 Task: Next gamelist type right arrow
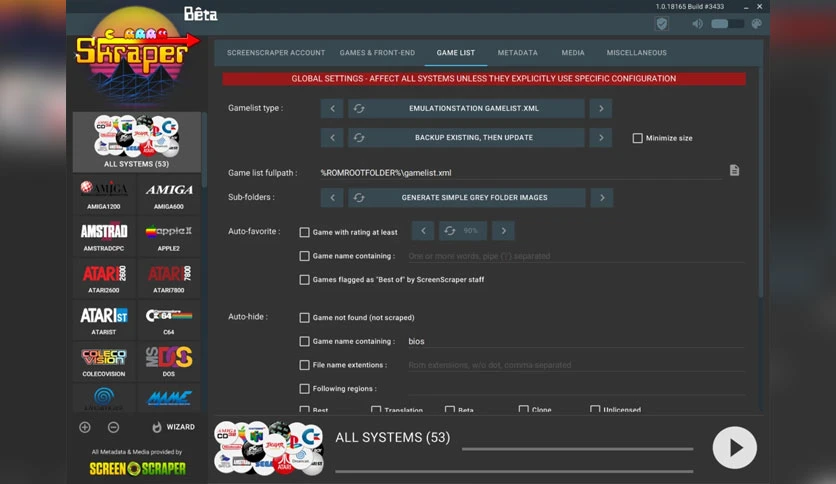pyautogui.click(x=601, y=108)
